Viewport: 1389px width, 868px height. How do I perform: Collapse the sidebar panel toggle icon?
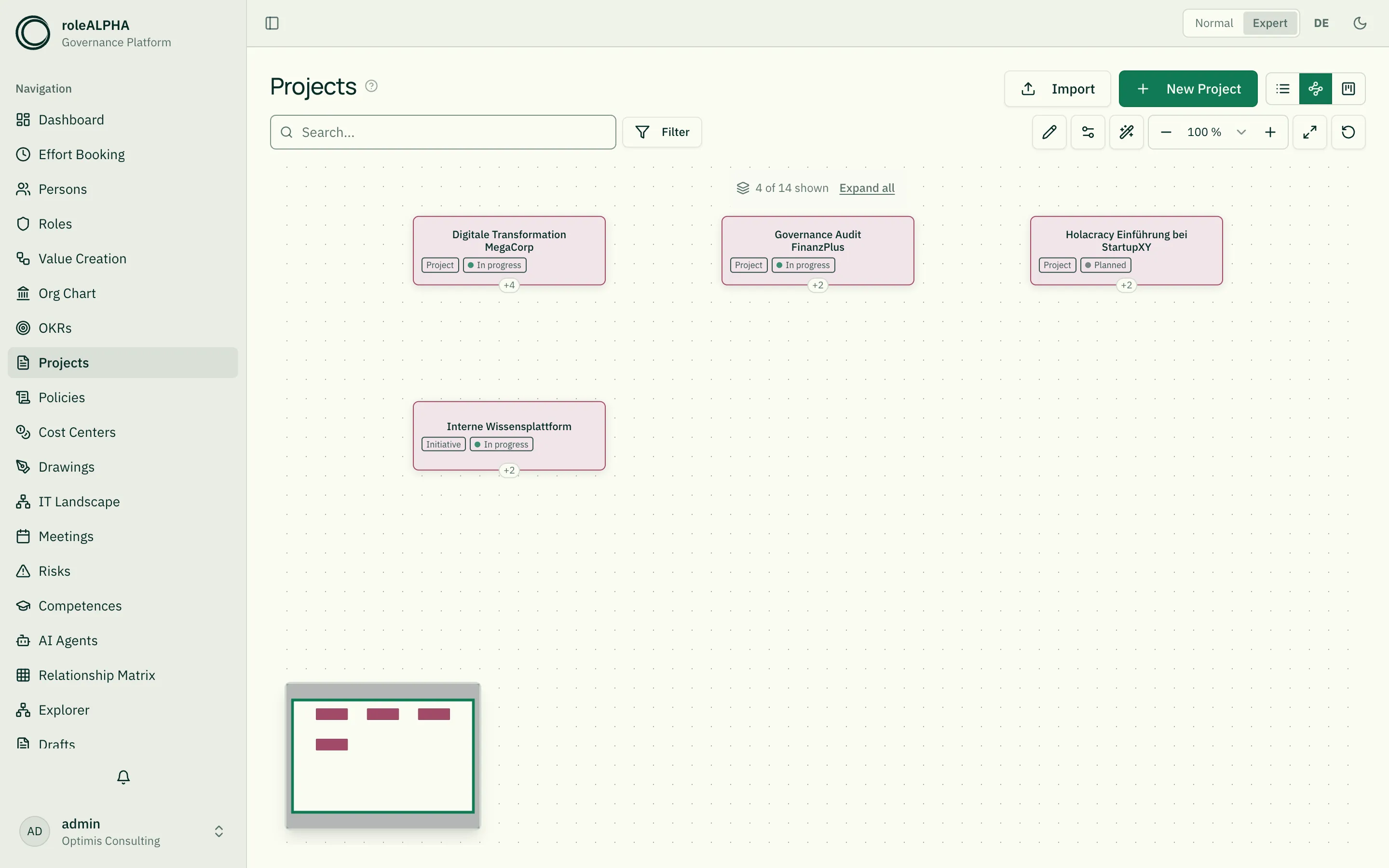[x=272, y=23]
